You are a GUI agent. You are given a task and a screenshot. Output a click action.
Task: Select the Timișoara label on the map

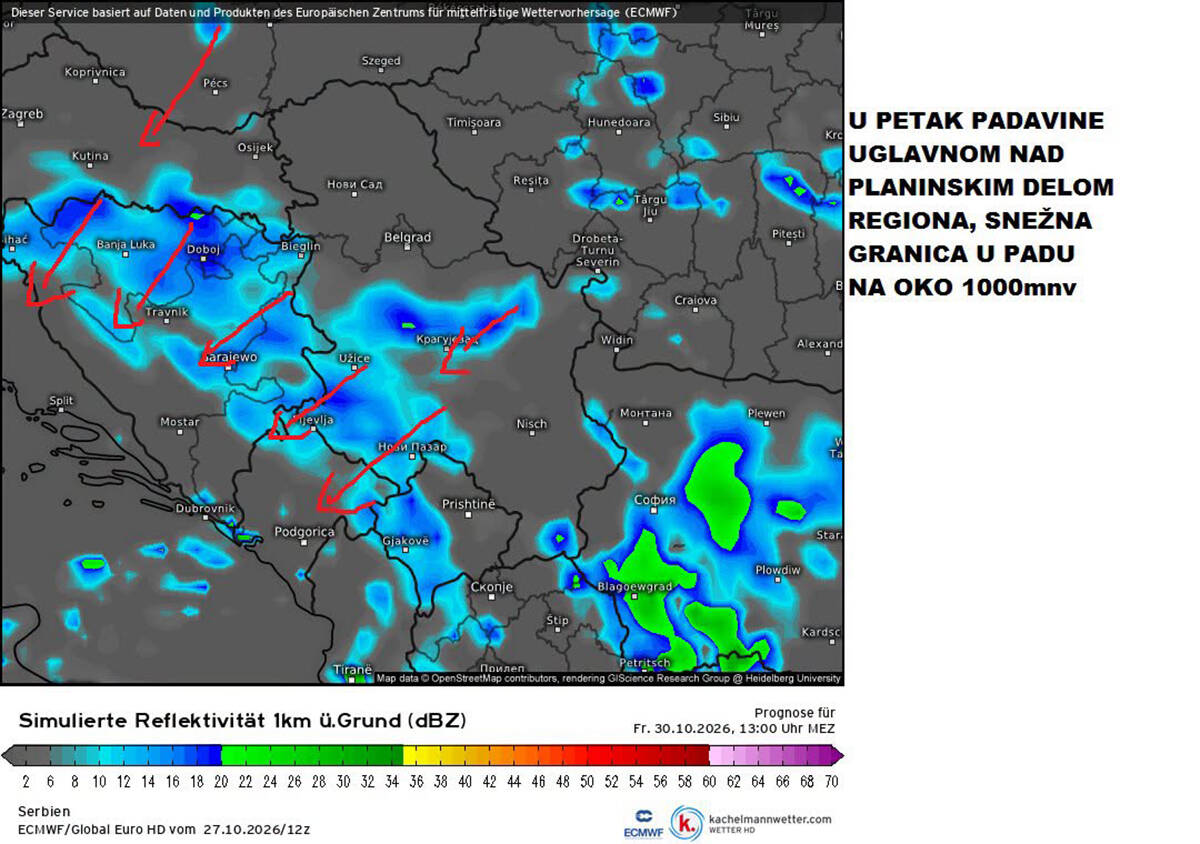(474, 122)
